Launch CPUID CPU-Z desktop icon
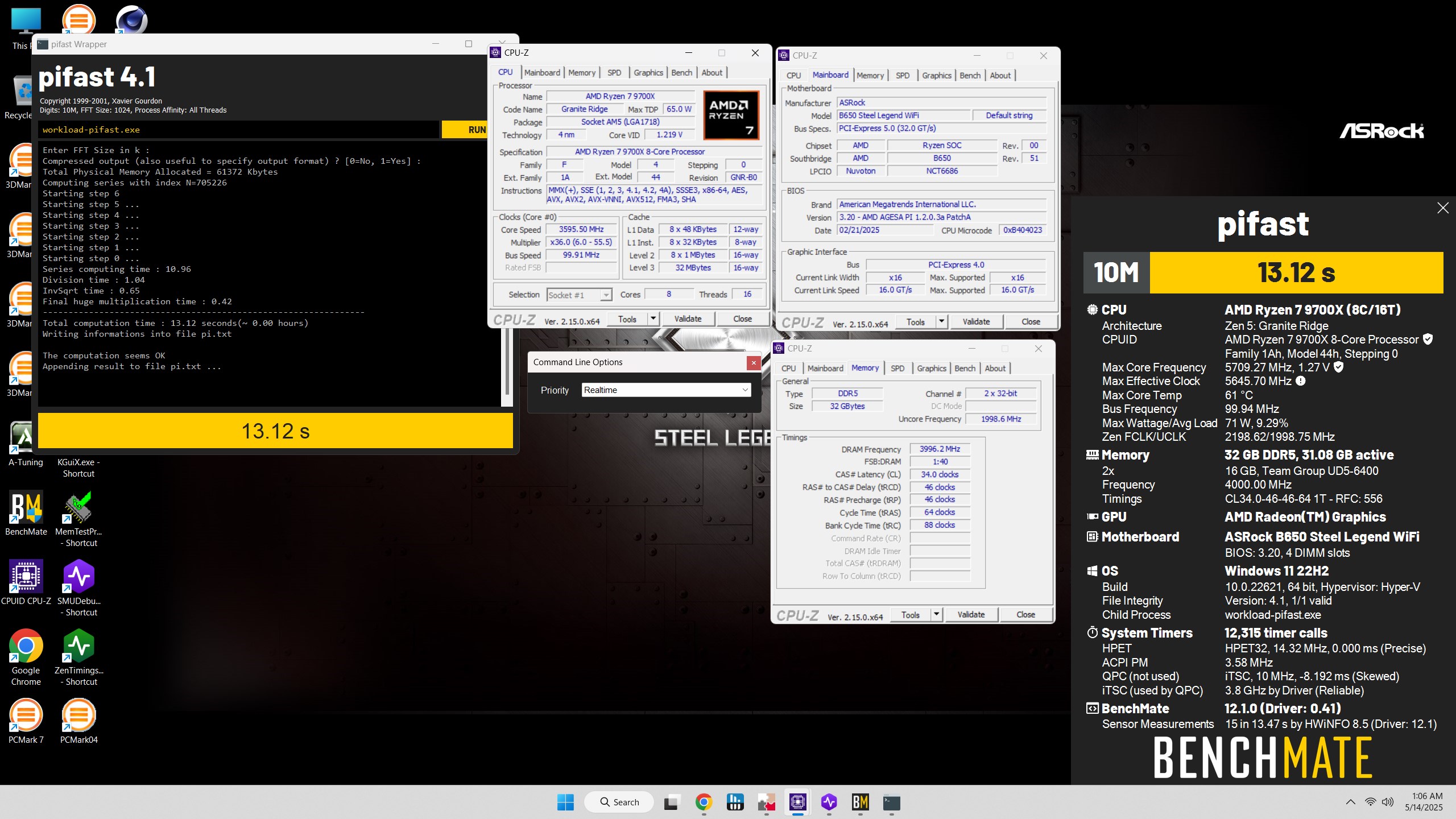Image resolution: width=1456 pixels, height=819 pixels. tap(26, 582)
